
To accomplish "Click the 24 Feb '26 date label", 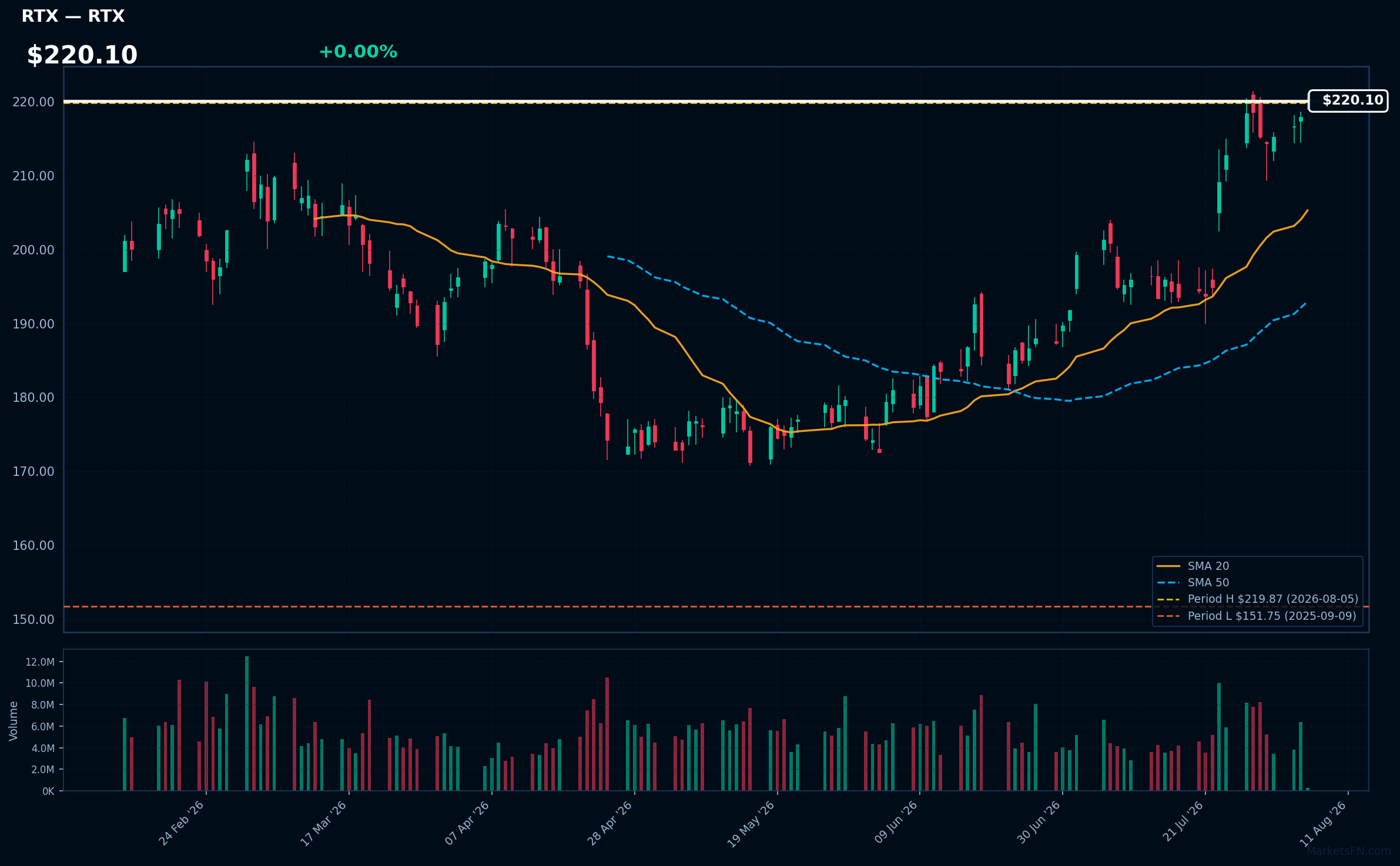I will pyautogui.click(x=182, y=823).
